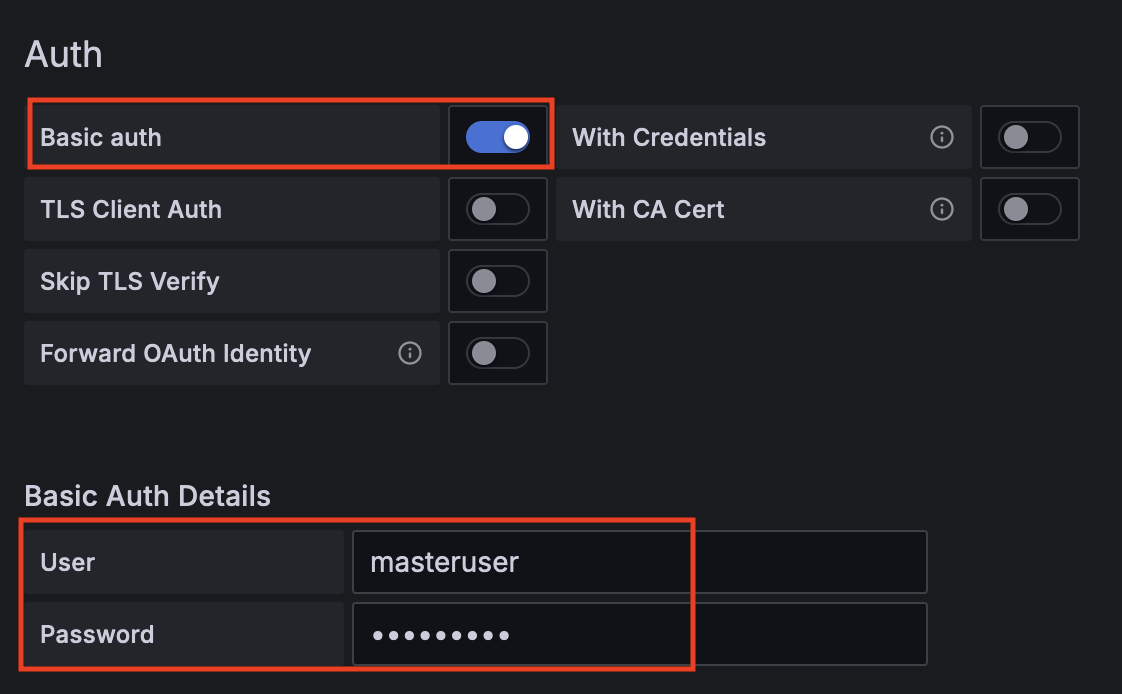
Task: Turn on Skip TLS Verify
Action: [498, 281]
